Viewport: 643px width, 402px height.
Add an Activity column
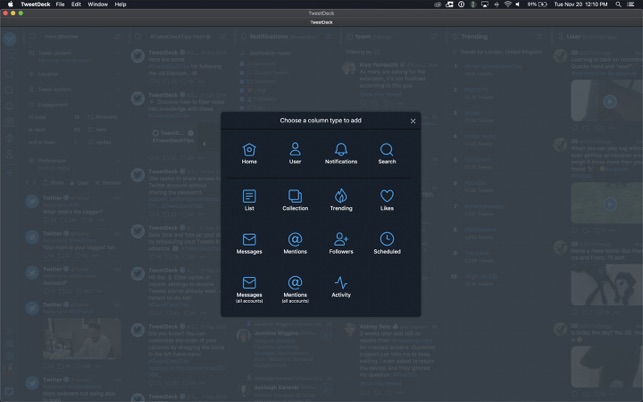pyautogui.click(x=341, y=287)
